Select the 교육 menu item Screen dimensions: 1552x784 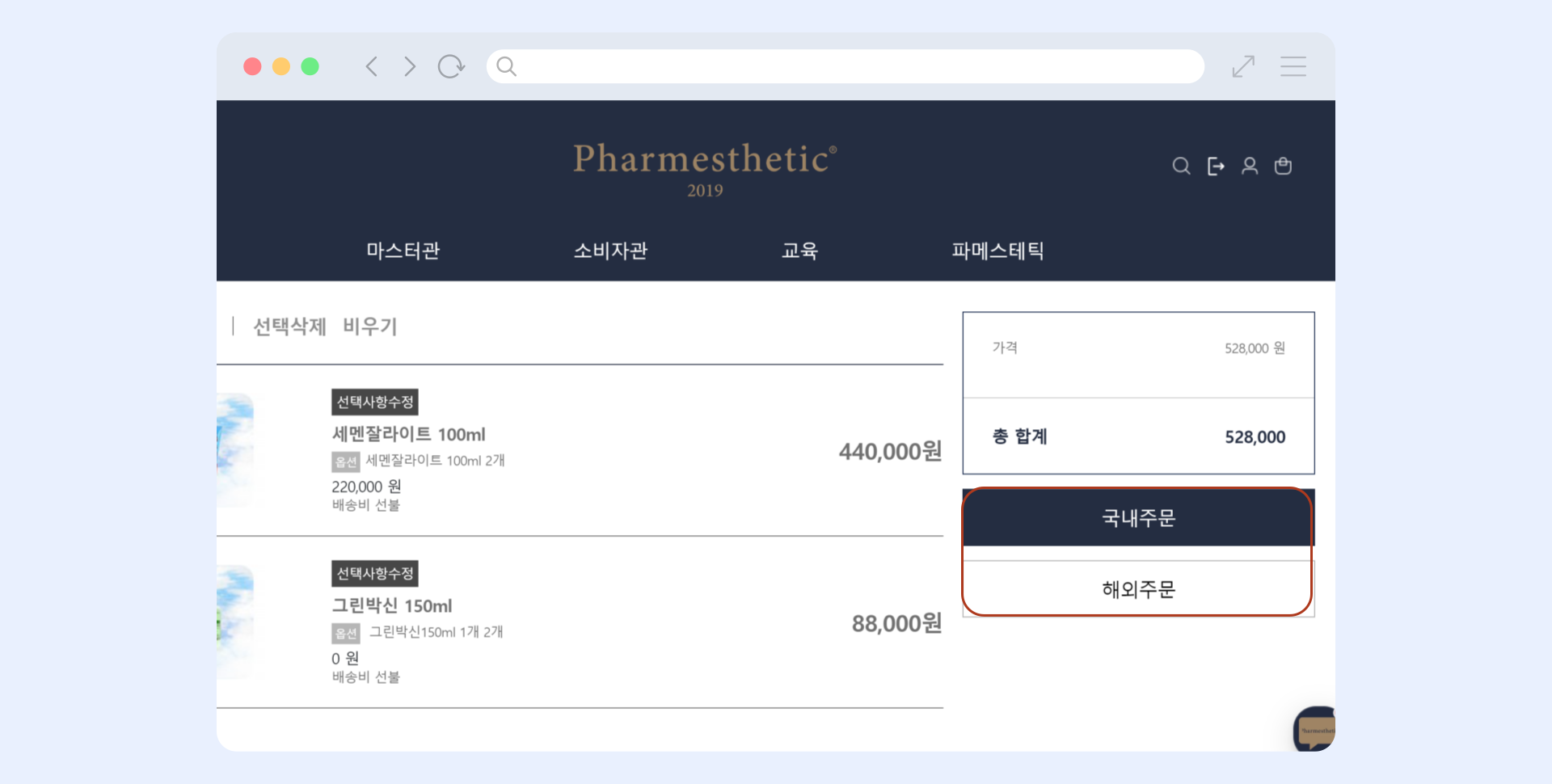799,251
